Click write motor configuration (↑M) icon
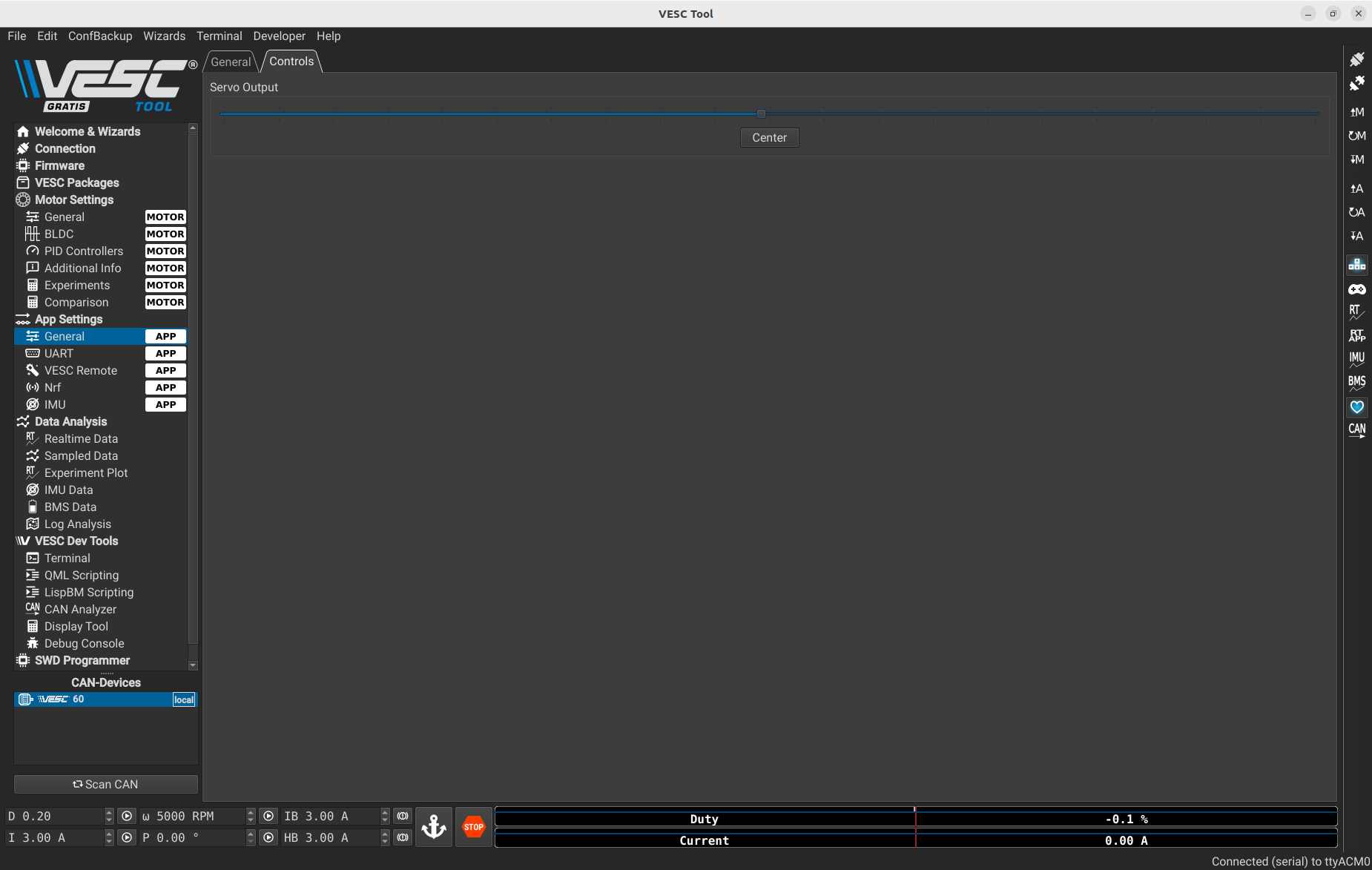This screenshot has height=870, width=1372. 1356,112
